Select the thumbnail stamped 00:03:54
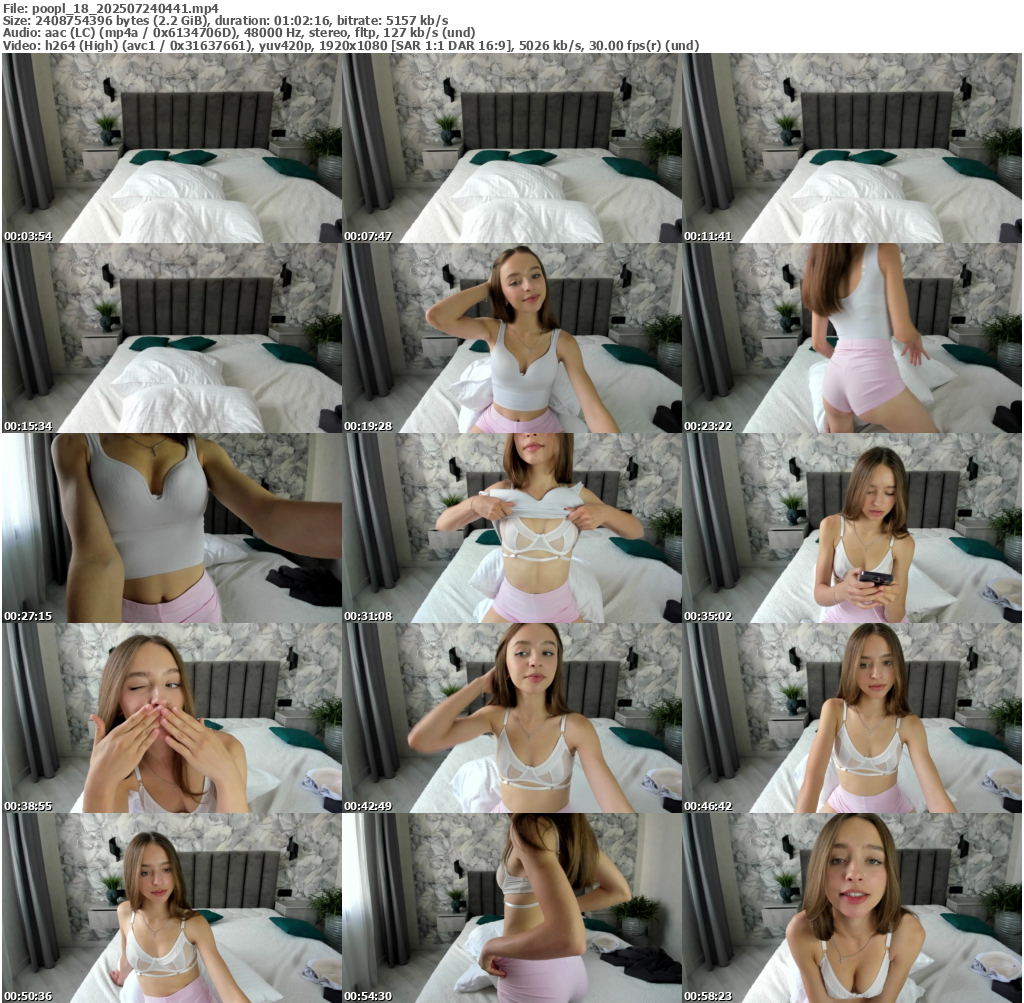1024x1003 pixels. pos(172,148)
